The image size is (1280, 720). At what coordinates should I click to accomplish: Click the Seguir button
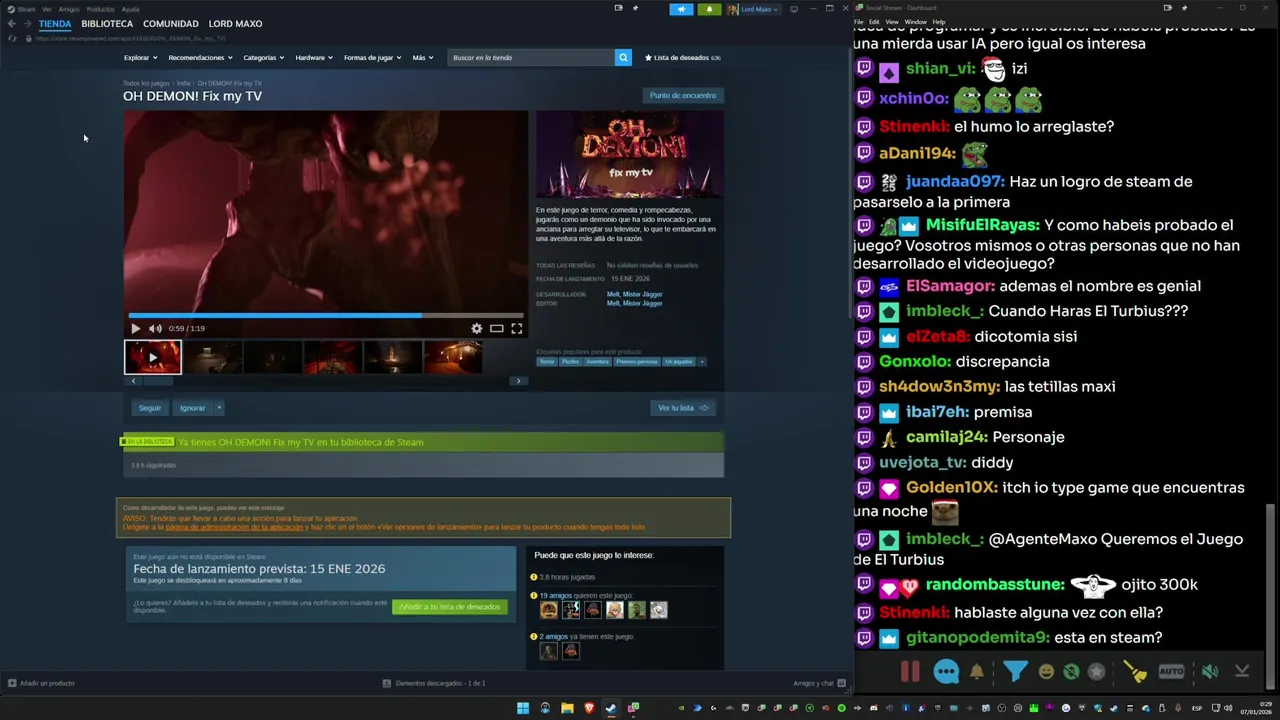(x=150, y=408)
